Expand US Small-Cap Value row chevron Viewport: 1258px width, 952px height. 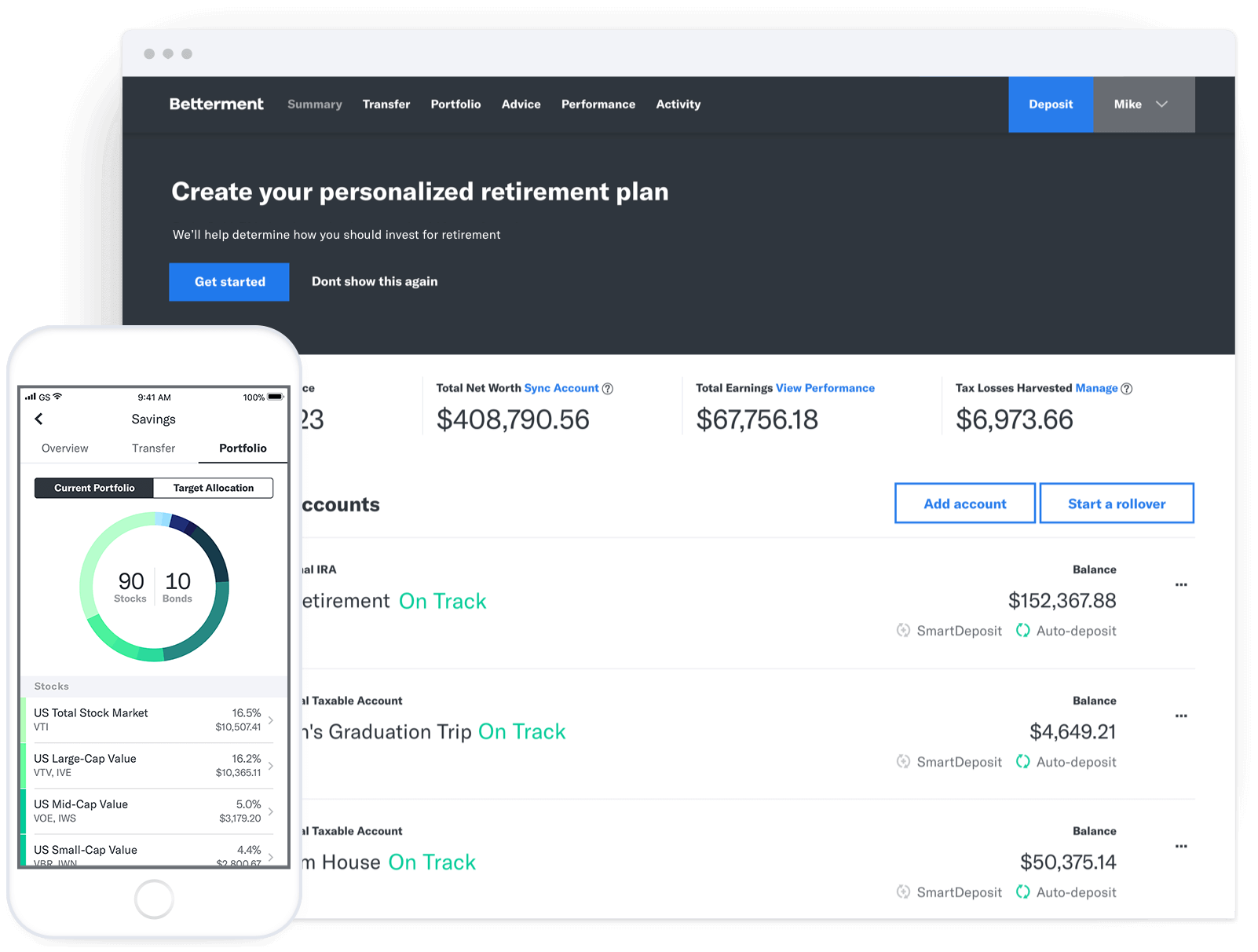pos(271,856)
